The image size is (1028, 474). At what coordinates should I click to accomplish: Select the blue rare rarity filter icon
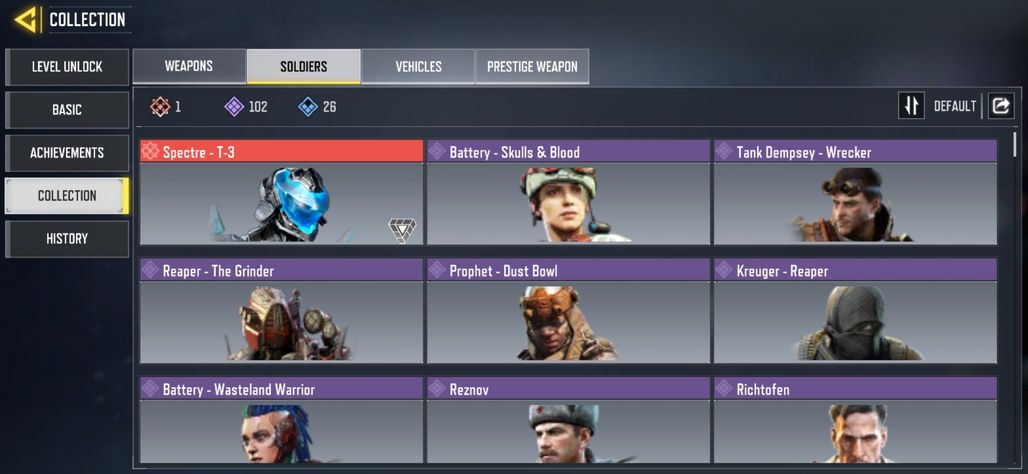(308, 106)
